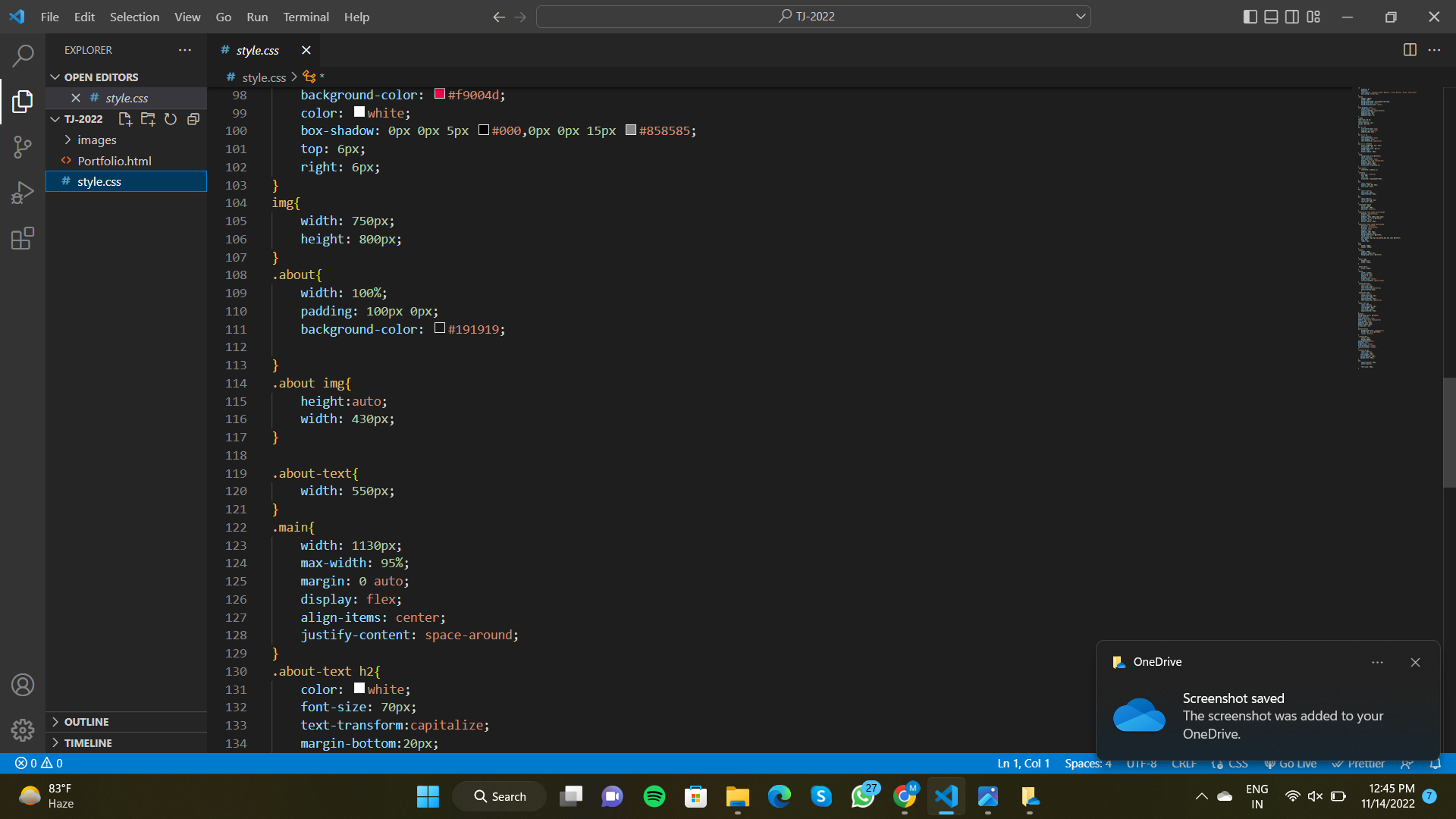Open the Search view in the activity bar

(23, 55)
